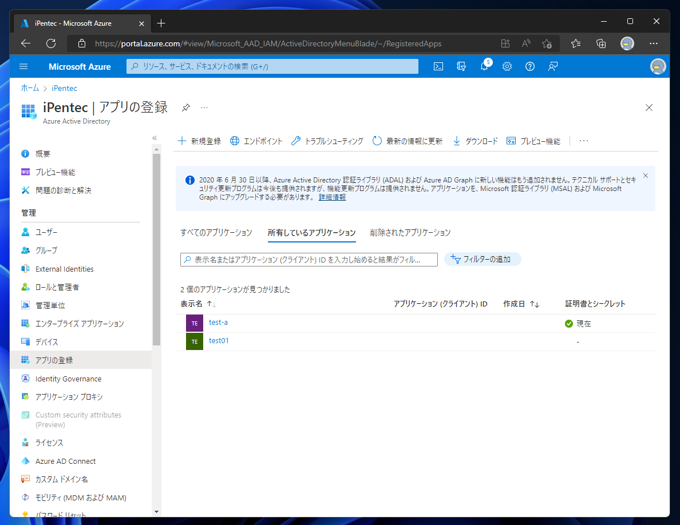Open the test-a application
The height and width of the screenshot is (525, 680).
(x=218, y=322)
